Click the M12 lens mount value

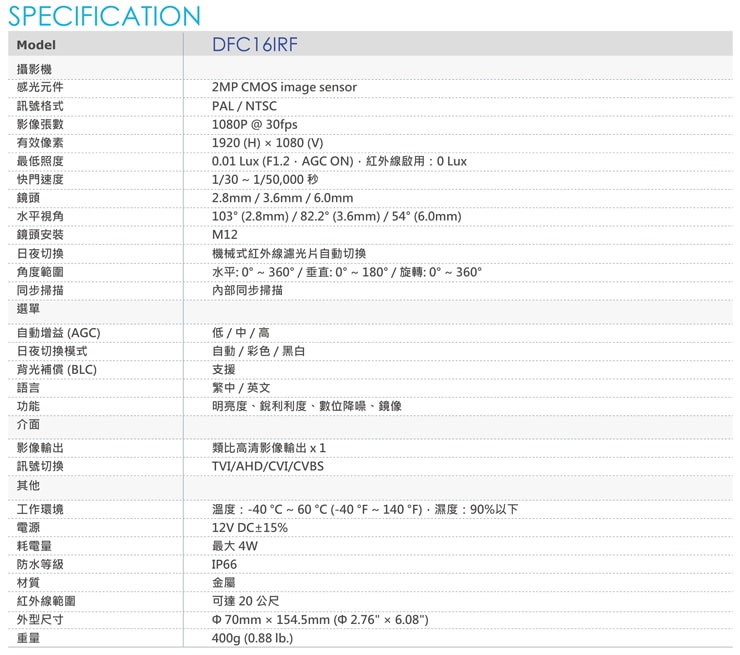(225, 235)
